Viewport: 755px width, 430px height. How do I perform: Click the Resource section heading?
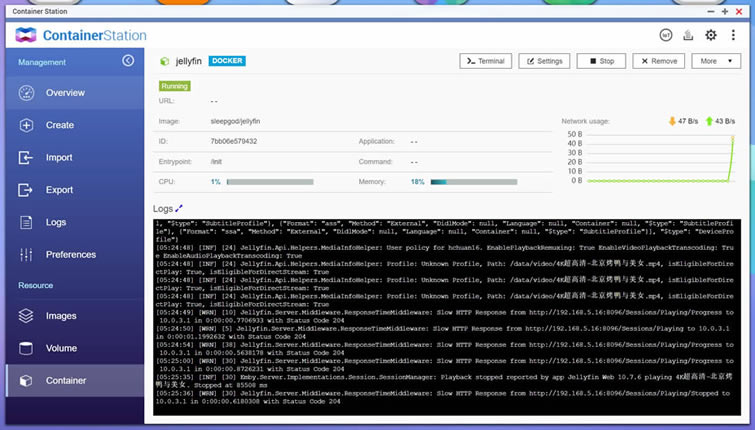36,286
